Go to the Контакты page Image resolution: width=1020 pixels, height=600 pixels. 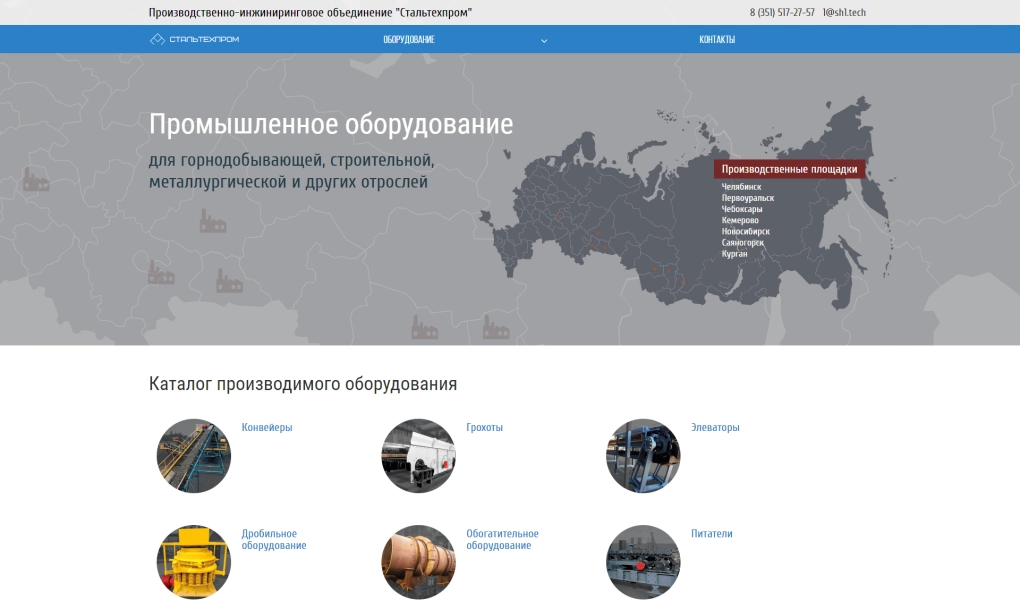click(x=717, y=40)
